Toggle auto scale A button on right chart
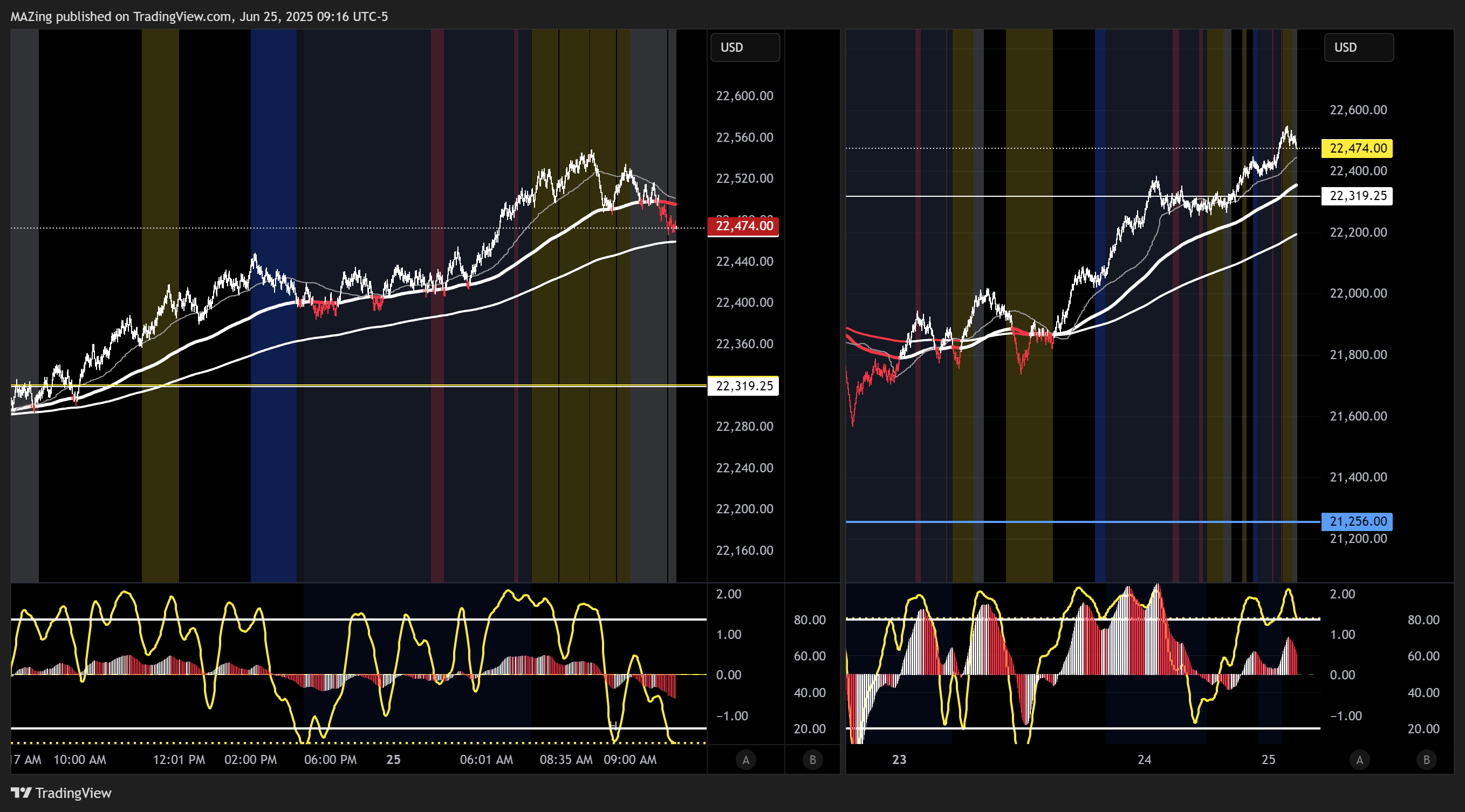Screen dimensions: 1465x812 point(1359,760)
